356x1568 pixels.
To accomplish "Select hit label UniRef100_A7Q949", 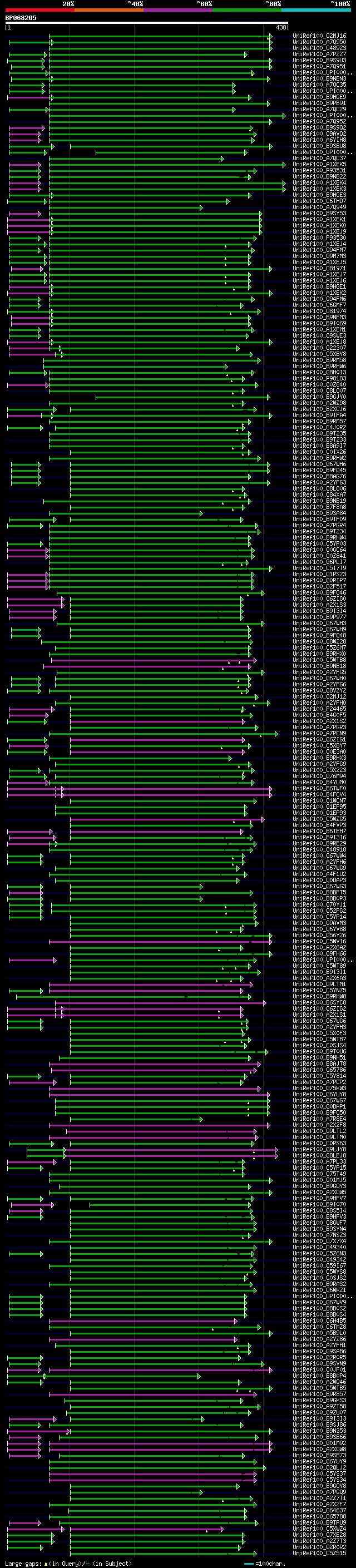I will click(x=319, y=207).
